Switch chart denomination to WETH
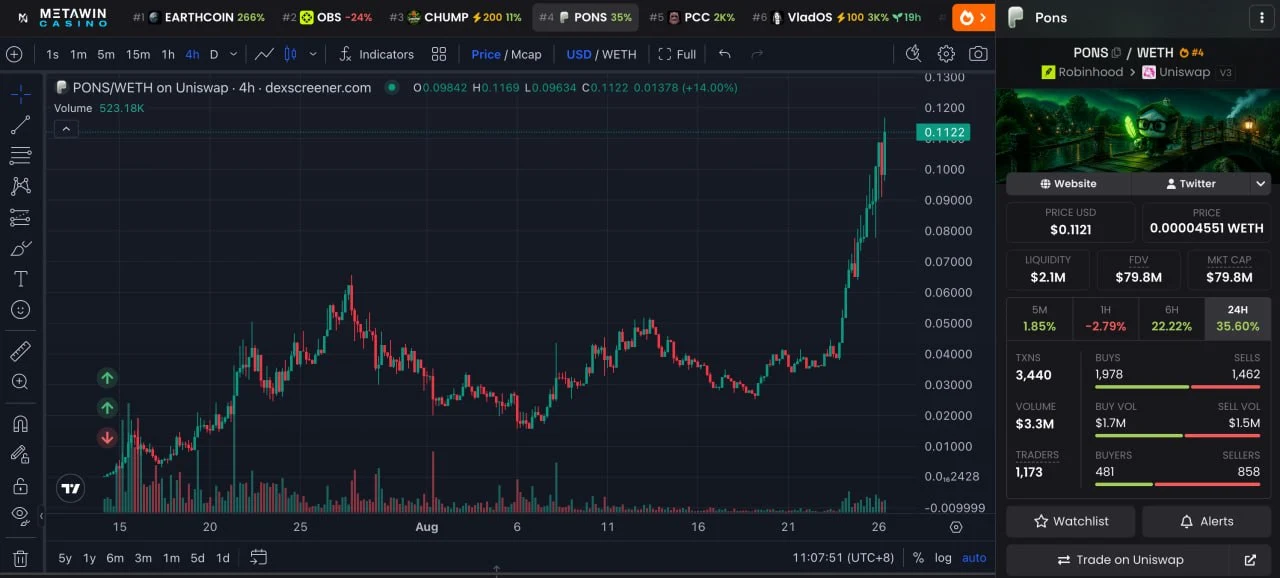 point(620,54)
